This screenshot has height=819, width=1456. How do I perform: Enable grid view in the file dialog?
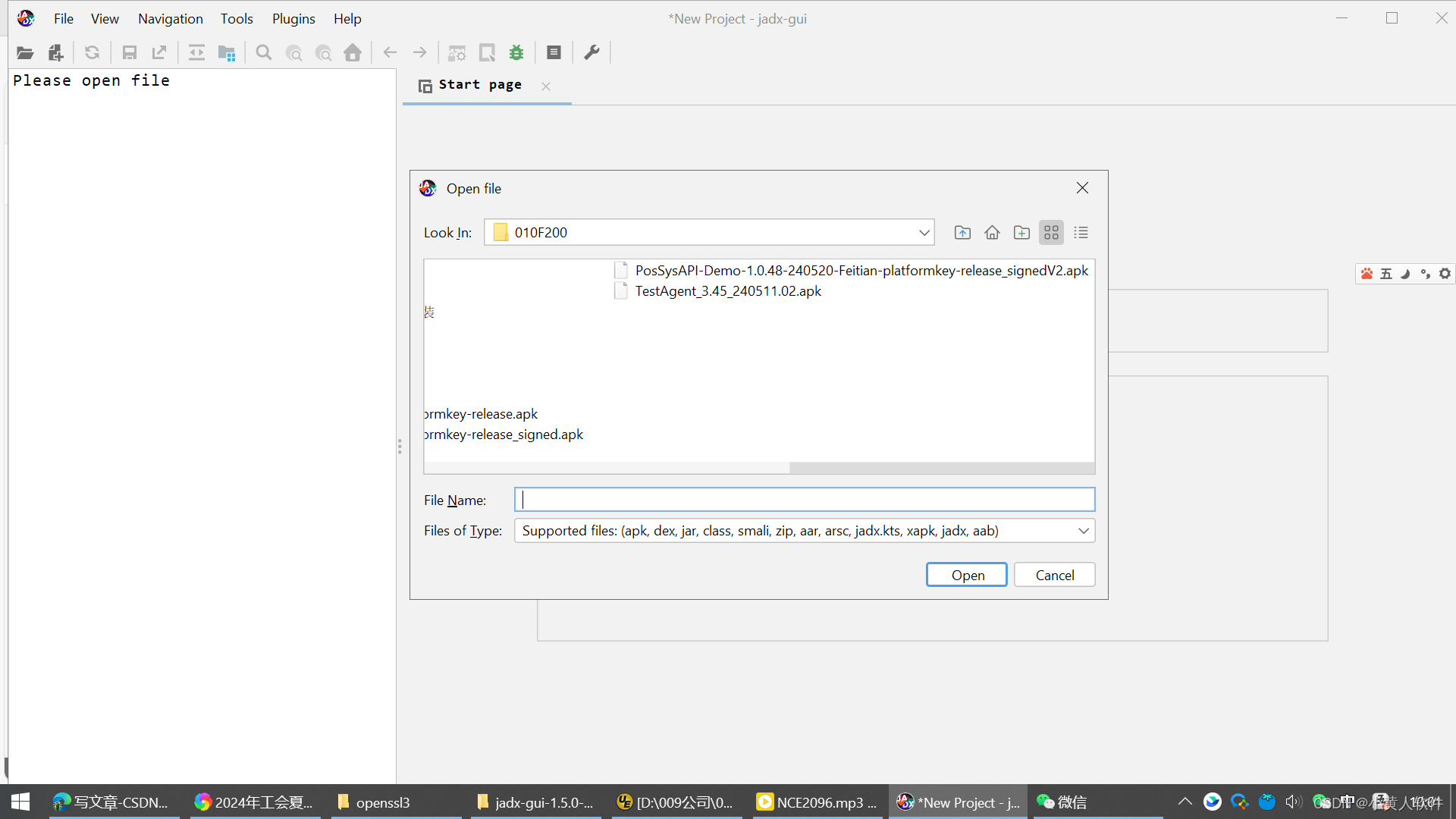[x=1051, y=232]
